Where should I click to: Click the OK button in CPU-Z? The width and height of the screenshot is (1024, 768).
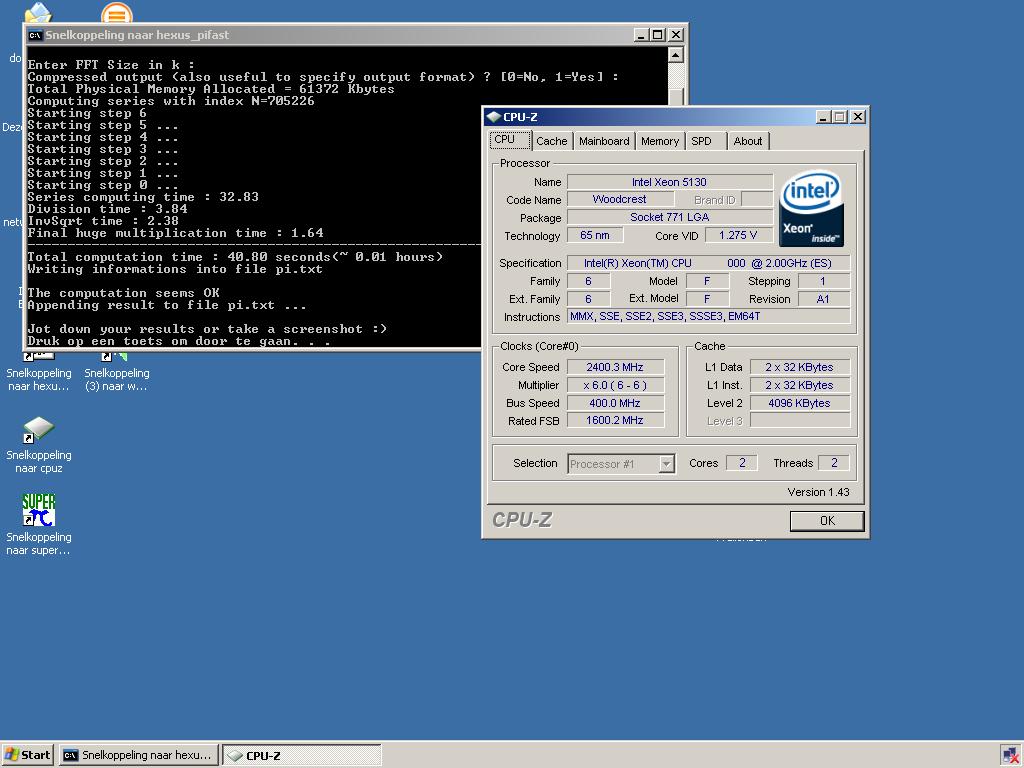[x=827, y=520]
